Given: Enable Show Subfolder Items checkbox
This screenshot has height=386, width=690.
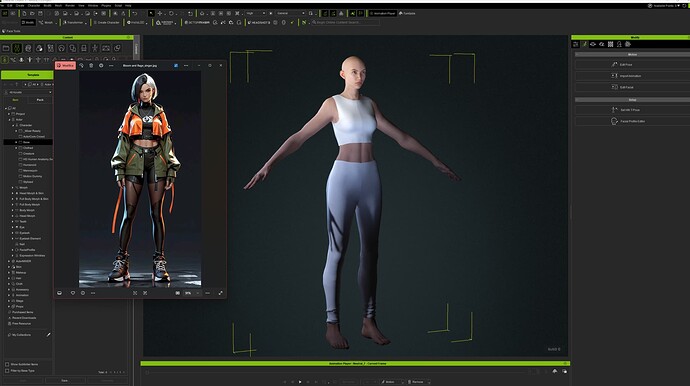Looking at the screenshot, I should tap(7, 364).
